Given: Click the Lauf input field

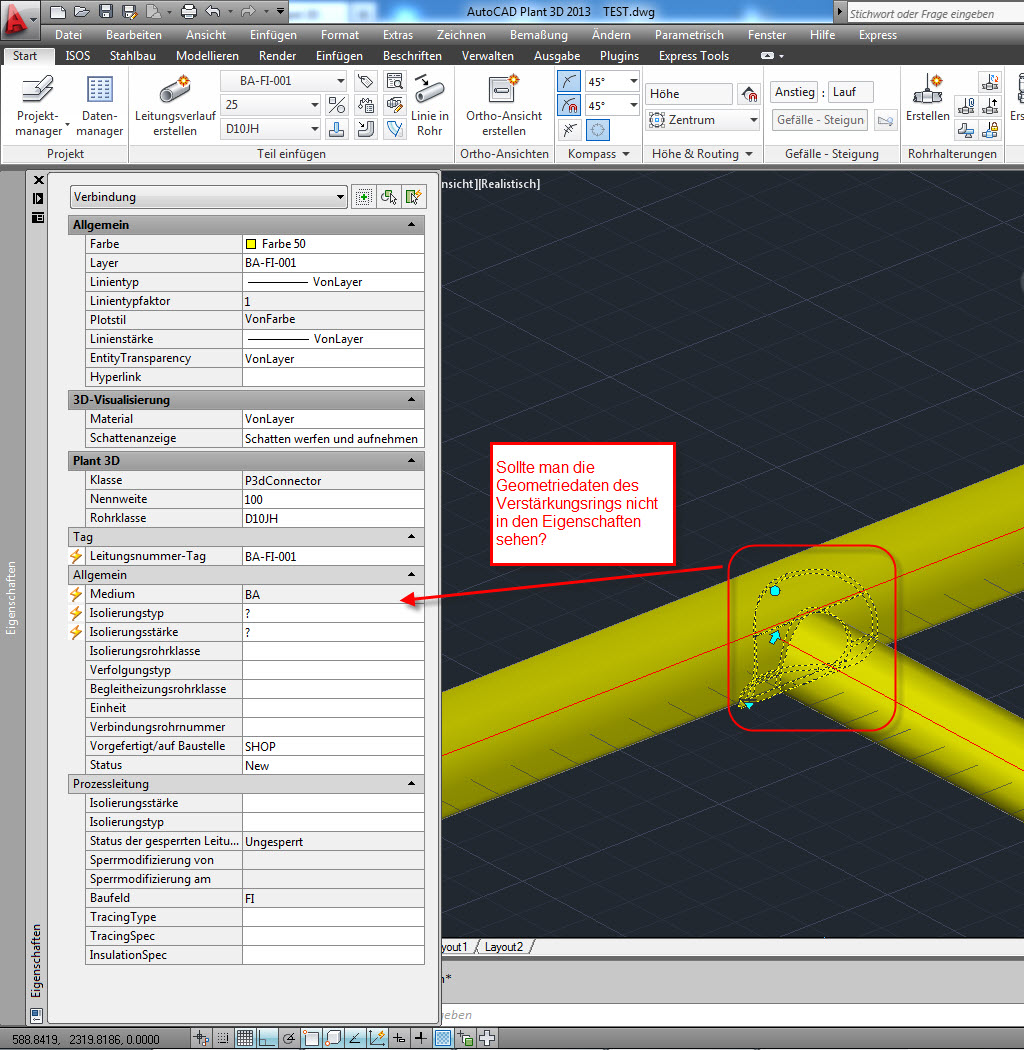Looking at the screenshot, I should [851, 92].
